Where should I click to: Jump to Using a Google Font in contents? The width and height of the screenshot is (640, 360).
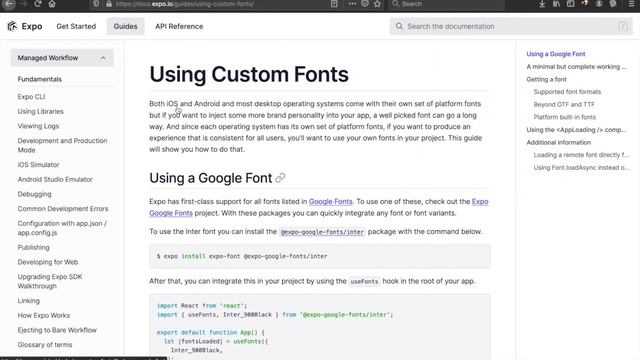point(556,54)
